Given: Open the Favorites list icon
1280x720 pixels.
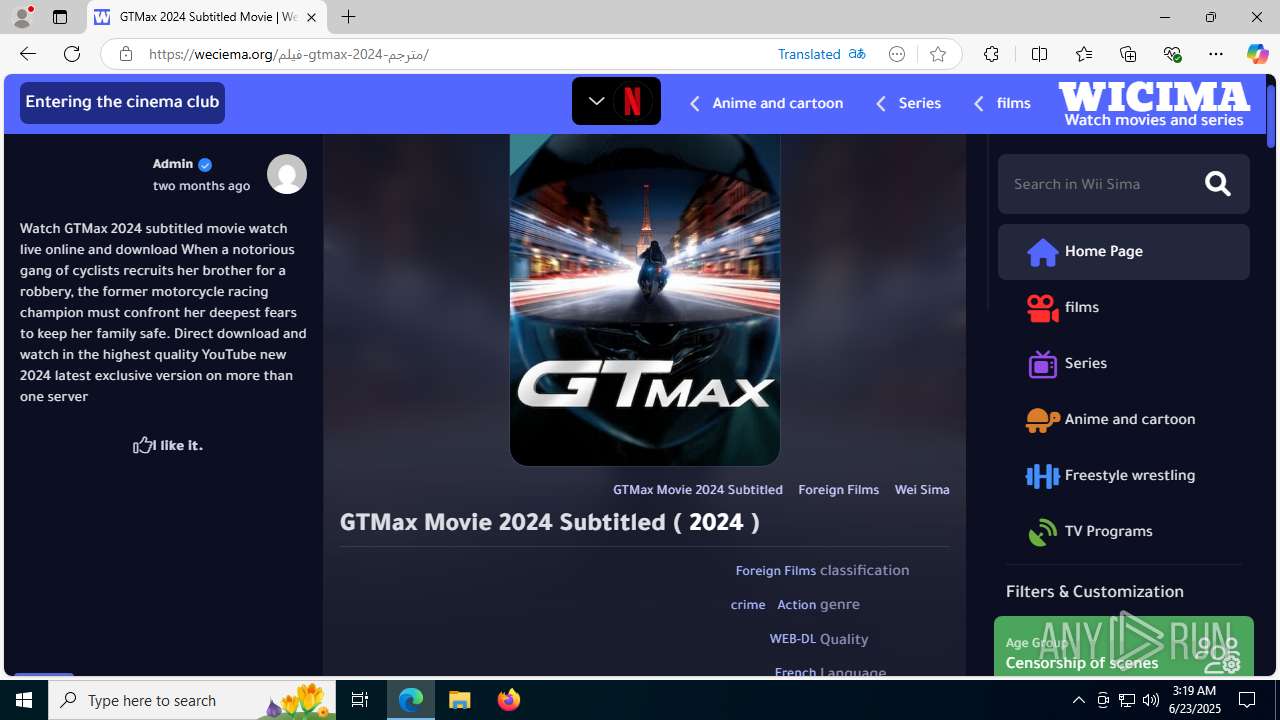Looking at the screenshot, I should click(x=1083, y=54).
